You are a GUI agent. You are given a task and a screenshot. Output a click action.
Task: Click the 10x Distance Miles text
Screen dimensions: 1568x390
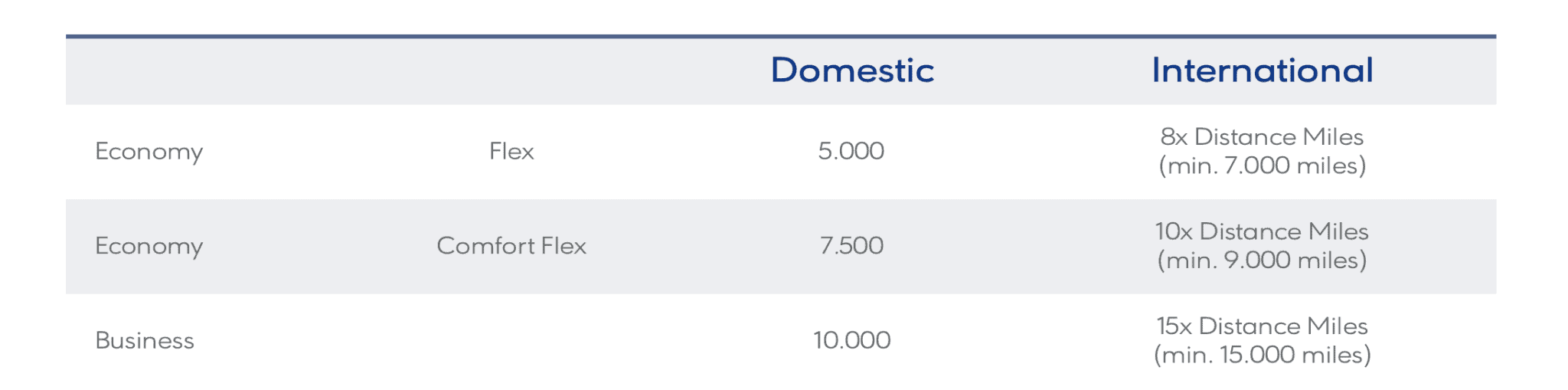[x=1262, y=231]
